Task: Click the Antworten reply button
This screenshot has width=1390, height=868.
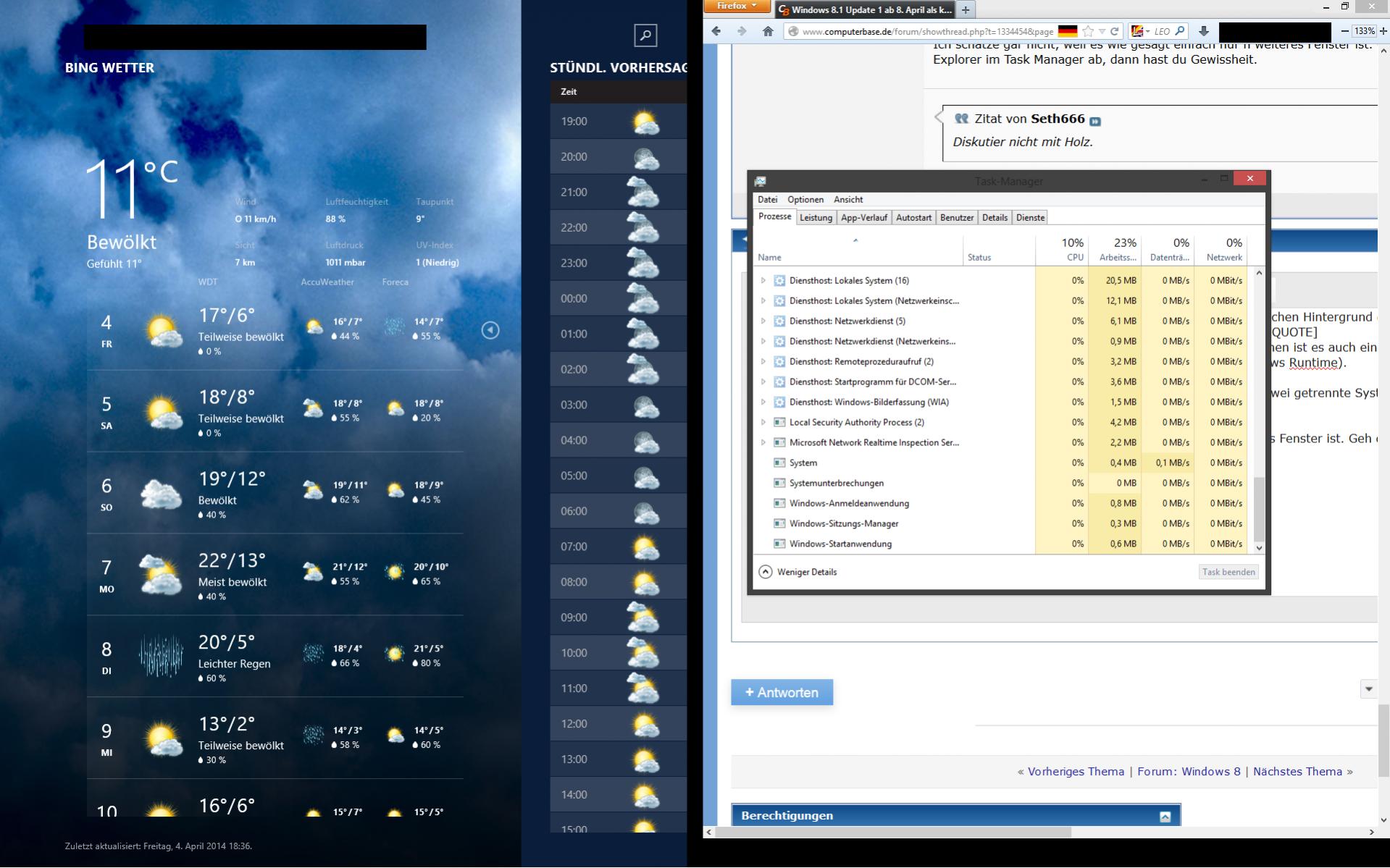Action: pyautogui.click(x=782, y=692)
